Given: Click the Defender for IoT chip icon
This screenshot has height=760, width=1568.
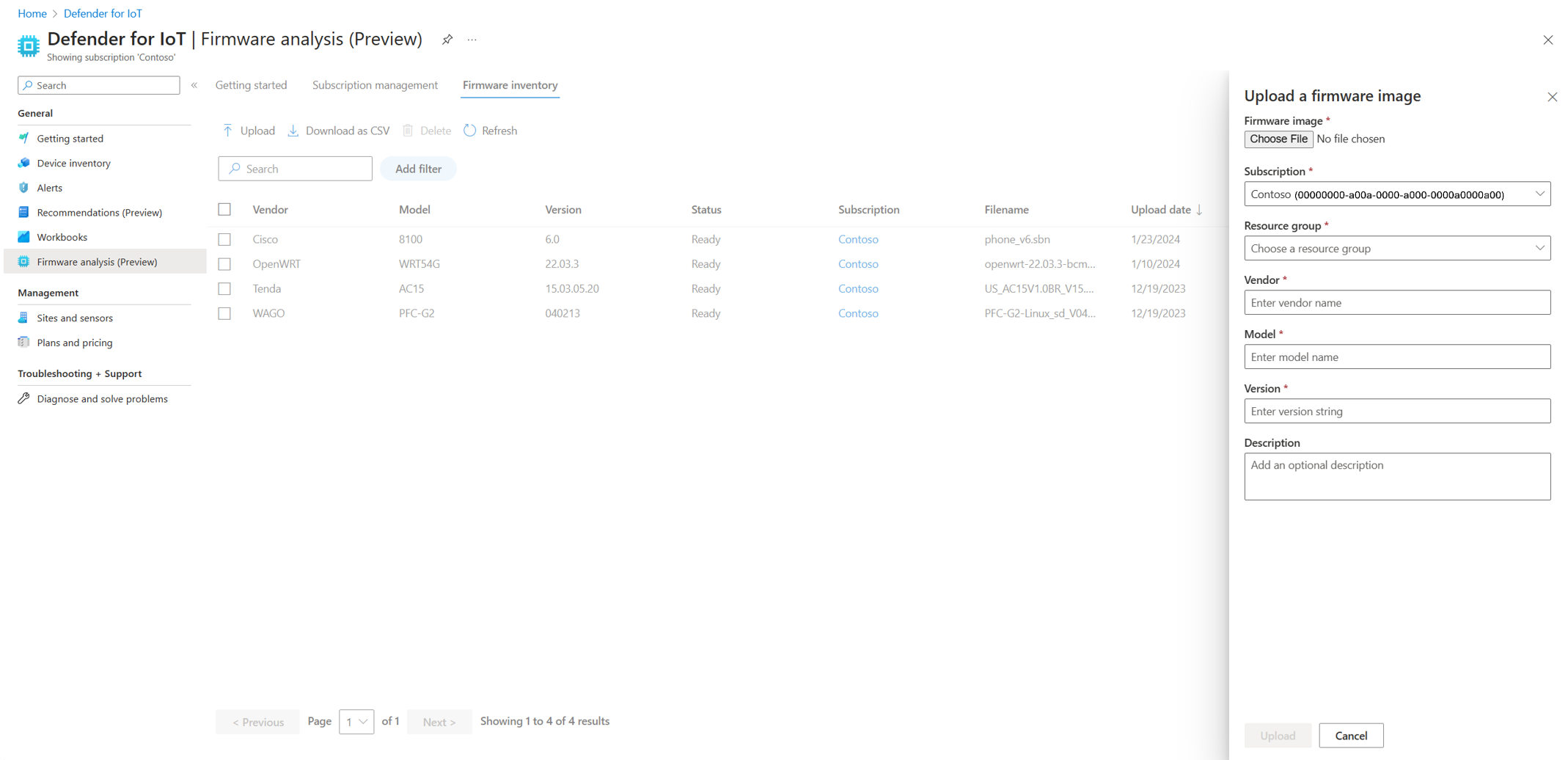Looking at the screenshot, I should point(29,45).
